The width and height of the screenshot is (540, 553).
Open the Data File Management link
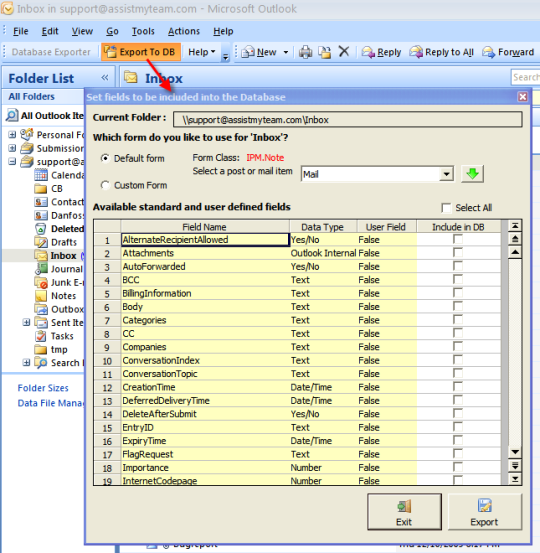(50, 403)
